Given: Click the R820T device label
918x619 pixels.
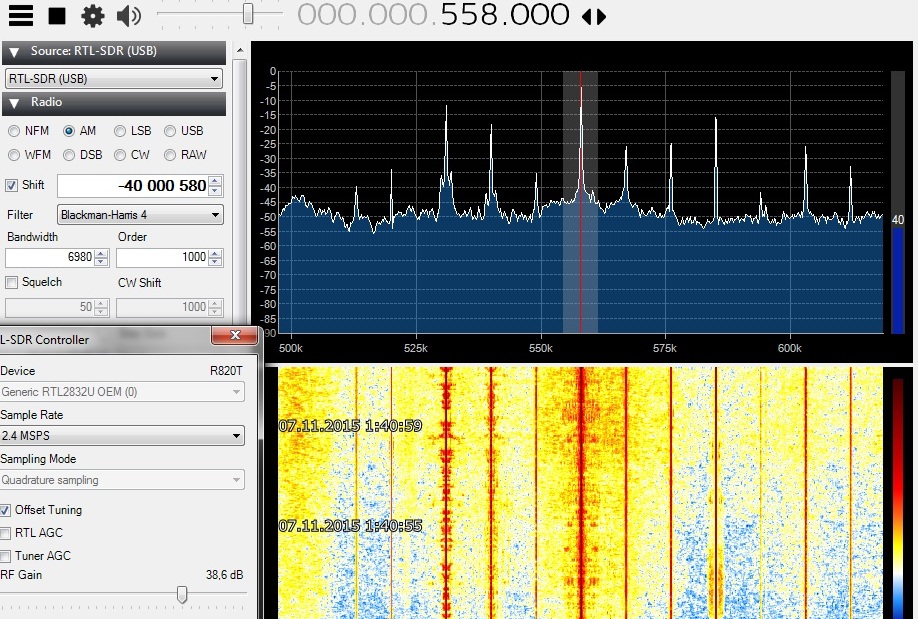Looking at the screenshot, I should [226, 371].
